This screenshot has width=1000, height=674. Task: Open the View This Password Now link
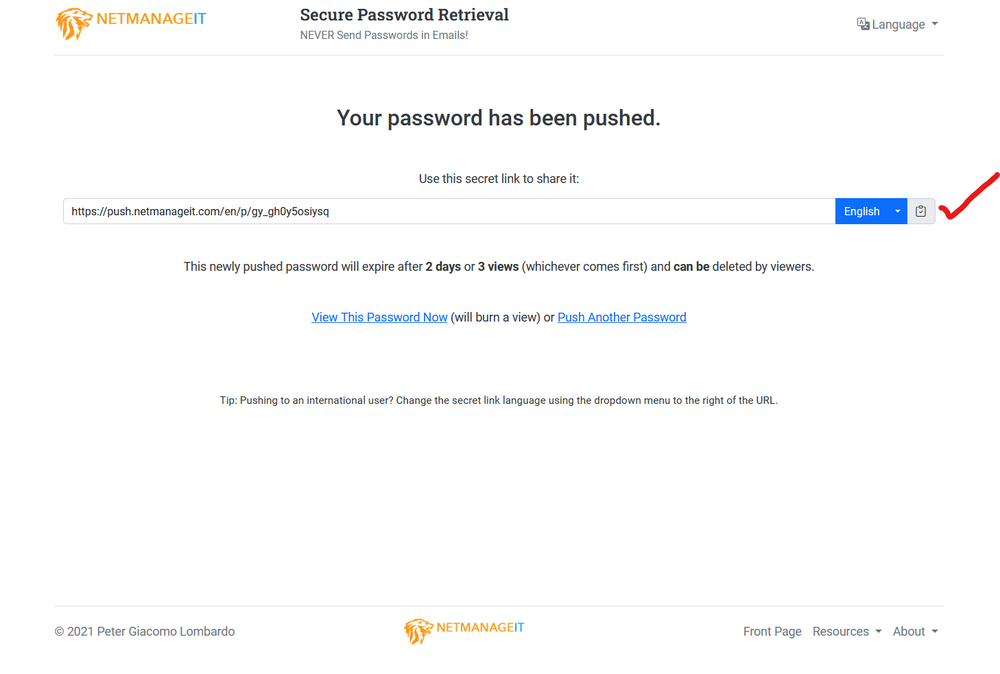[379, 317]
